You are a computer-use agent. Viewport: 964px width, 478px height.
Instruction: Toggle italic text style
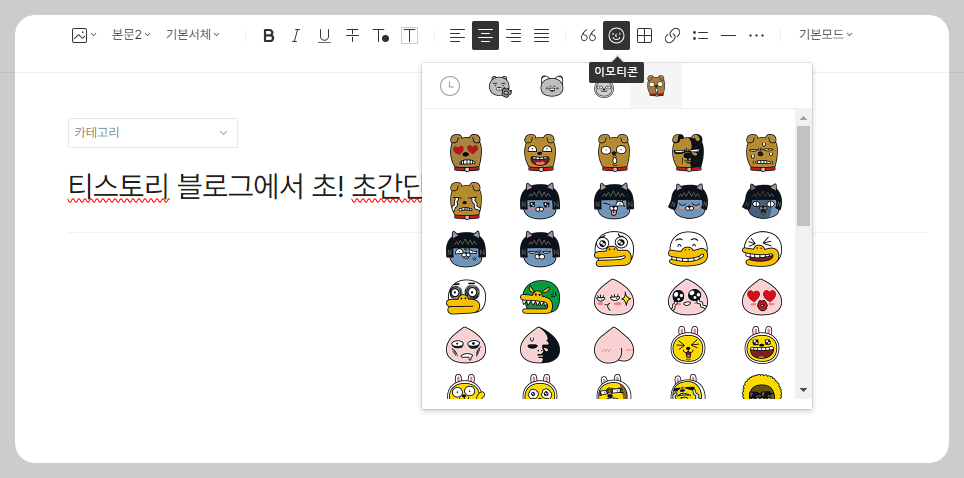point(296,36)
